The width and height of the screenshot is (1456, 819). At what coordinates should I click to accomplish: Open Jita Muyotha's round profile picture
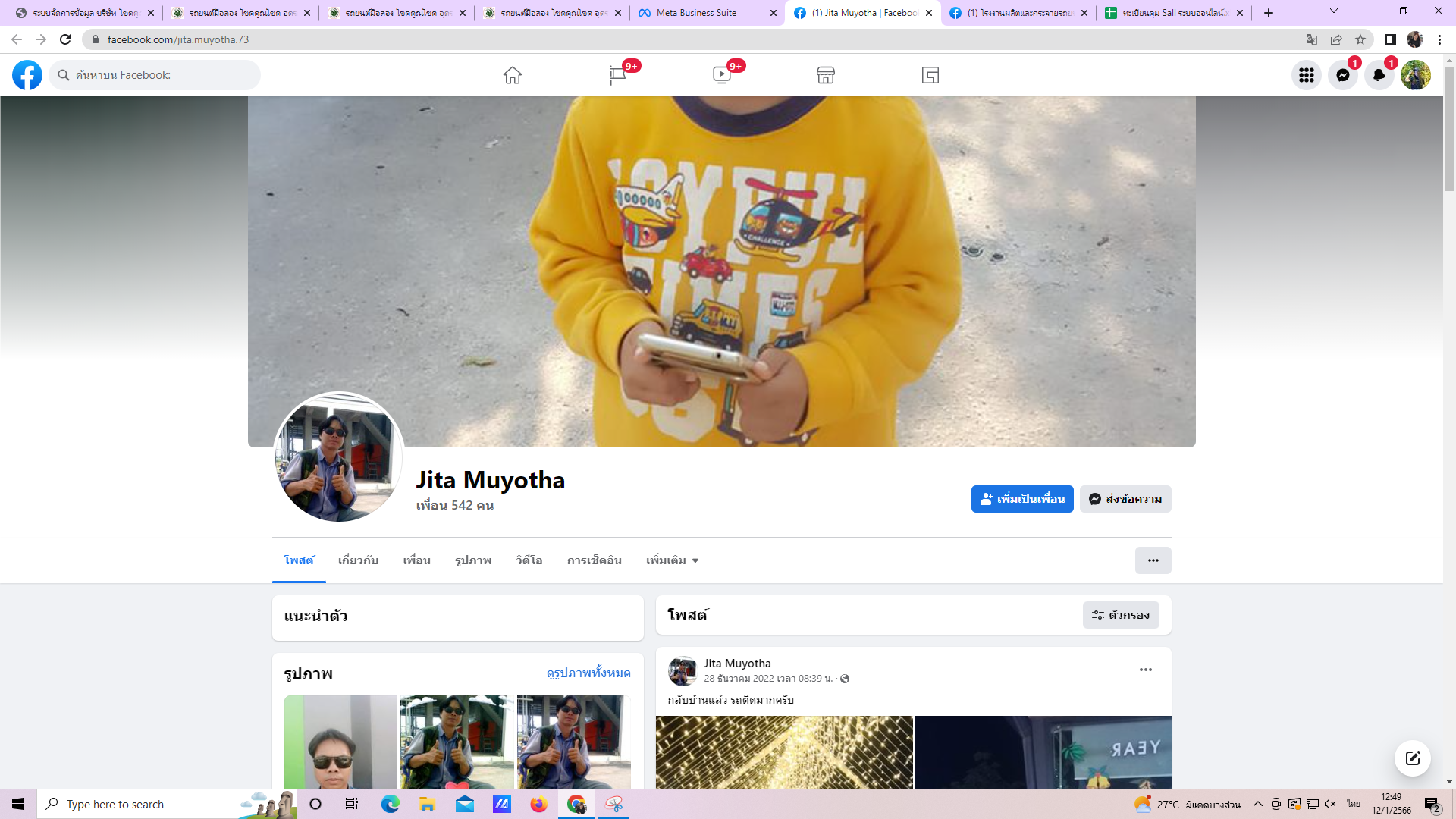pyautogui.click(x=338, y=457)
